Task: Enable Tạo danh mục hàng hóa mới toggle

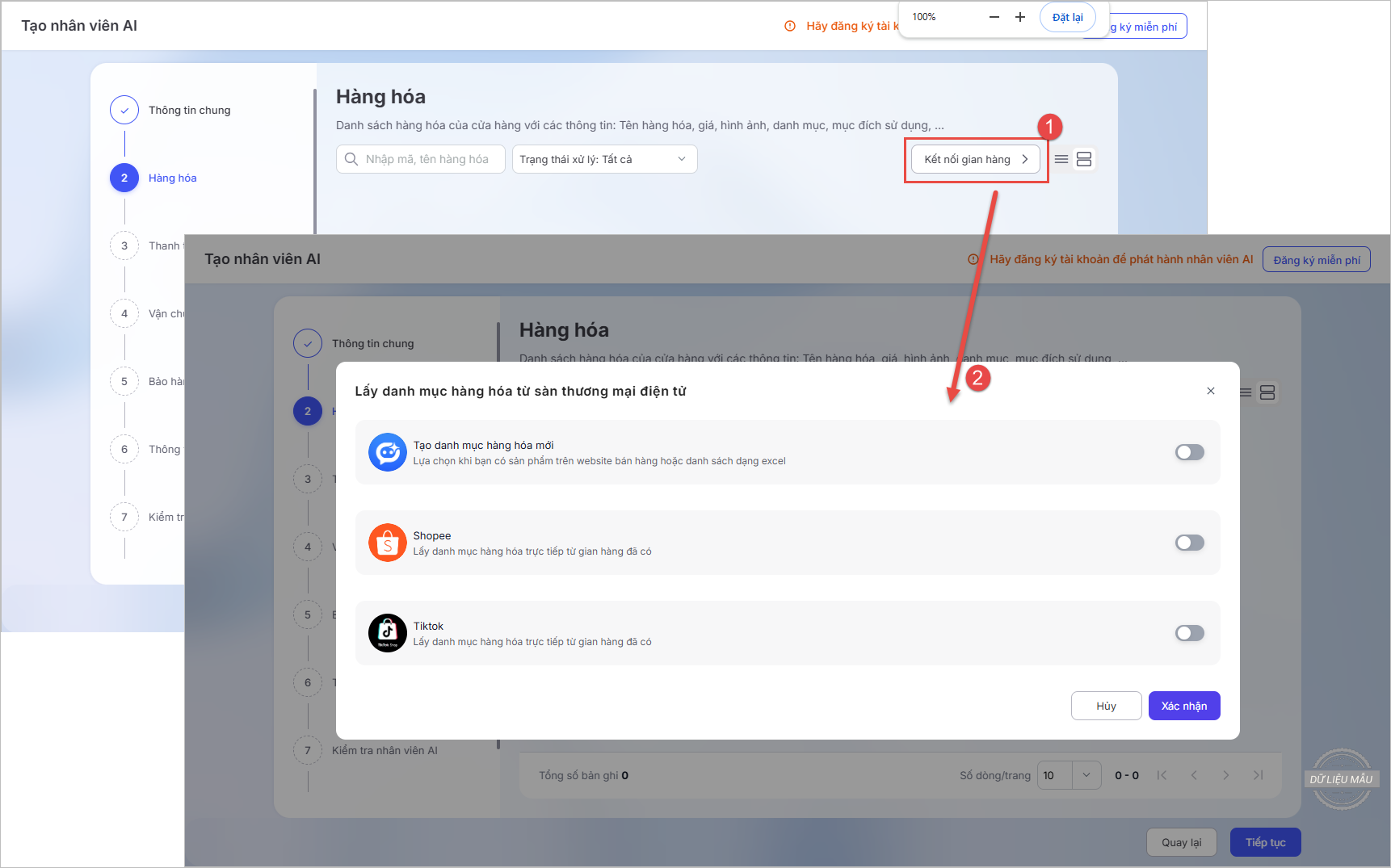Action: pos(1189,452)
